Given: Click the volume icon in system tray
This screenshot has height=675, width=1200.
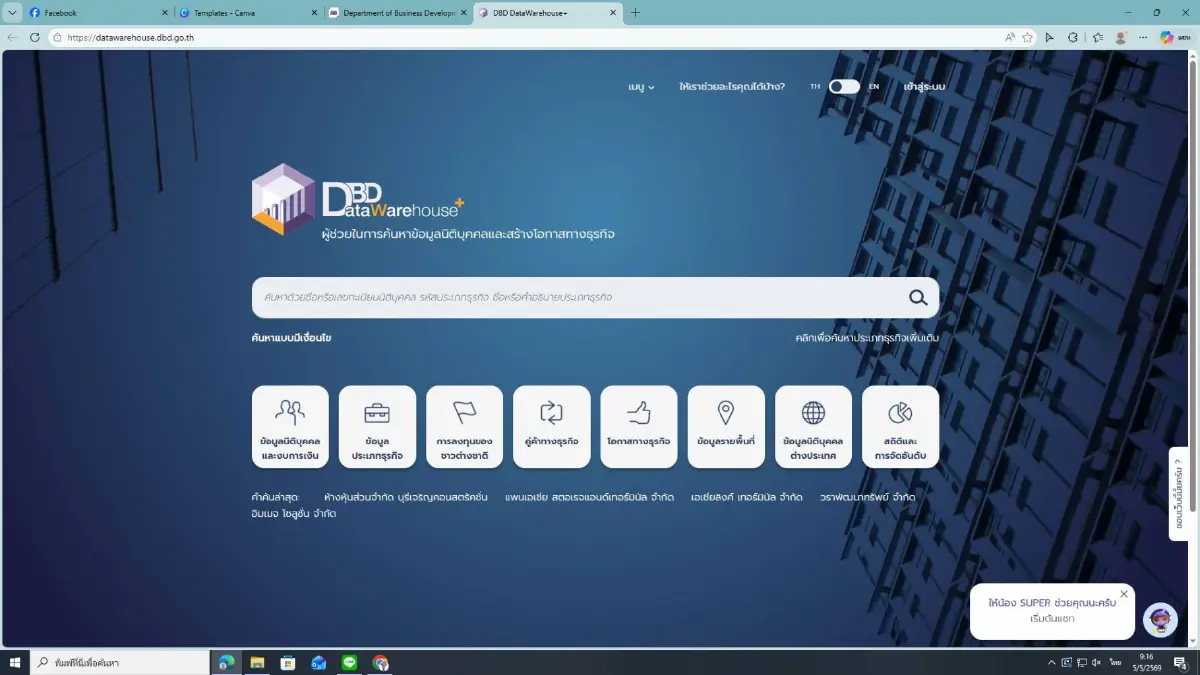Looking at the screenshot, I should (1097, 662).
